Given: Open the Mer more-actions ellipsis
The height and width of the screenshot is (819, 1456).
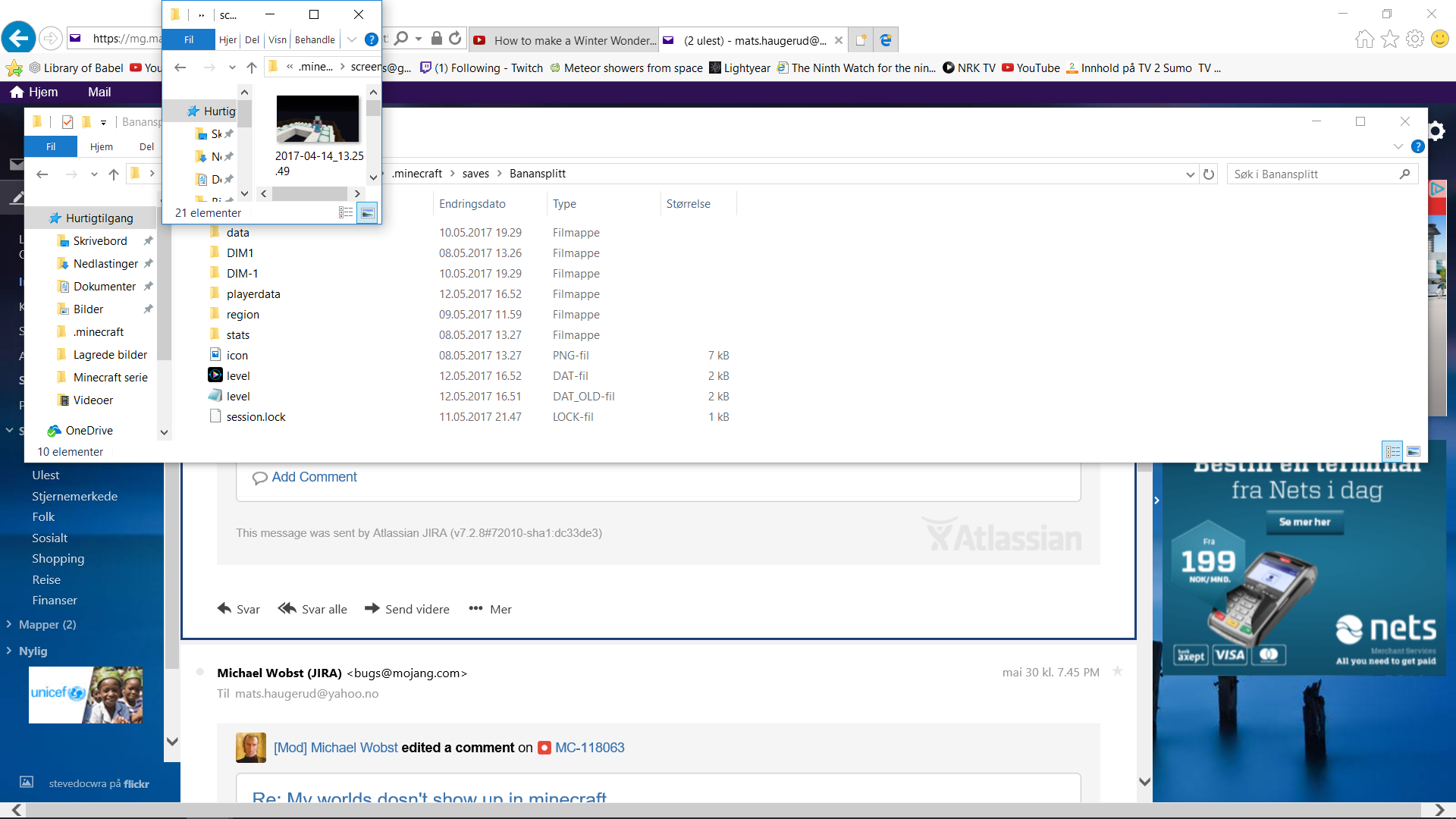Looking at the screenshot, I should tap(475, 609).
